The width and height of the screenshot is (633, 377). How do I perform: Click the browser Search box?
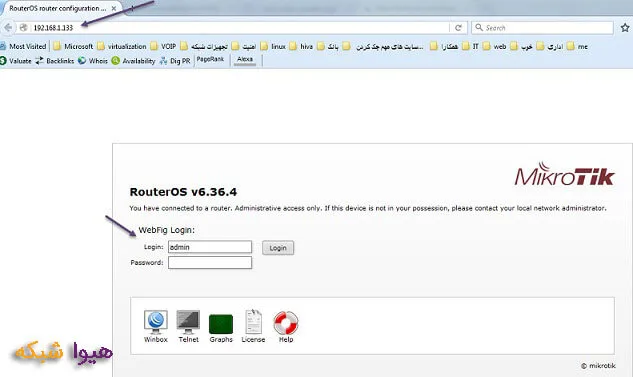[x=542, y=27]
